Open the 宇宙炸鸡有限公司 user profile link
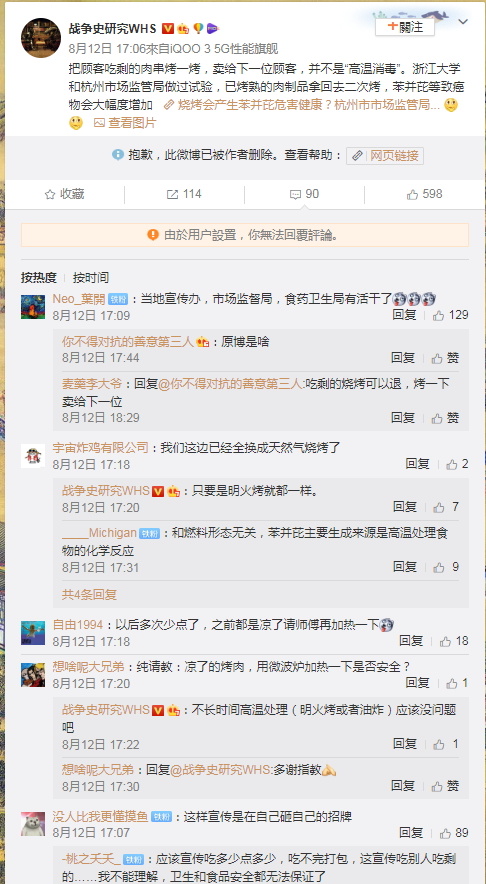Screen dimensions: 486x884 point(100,448)
